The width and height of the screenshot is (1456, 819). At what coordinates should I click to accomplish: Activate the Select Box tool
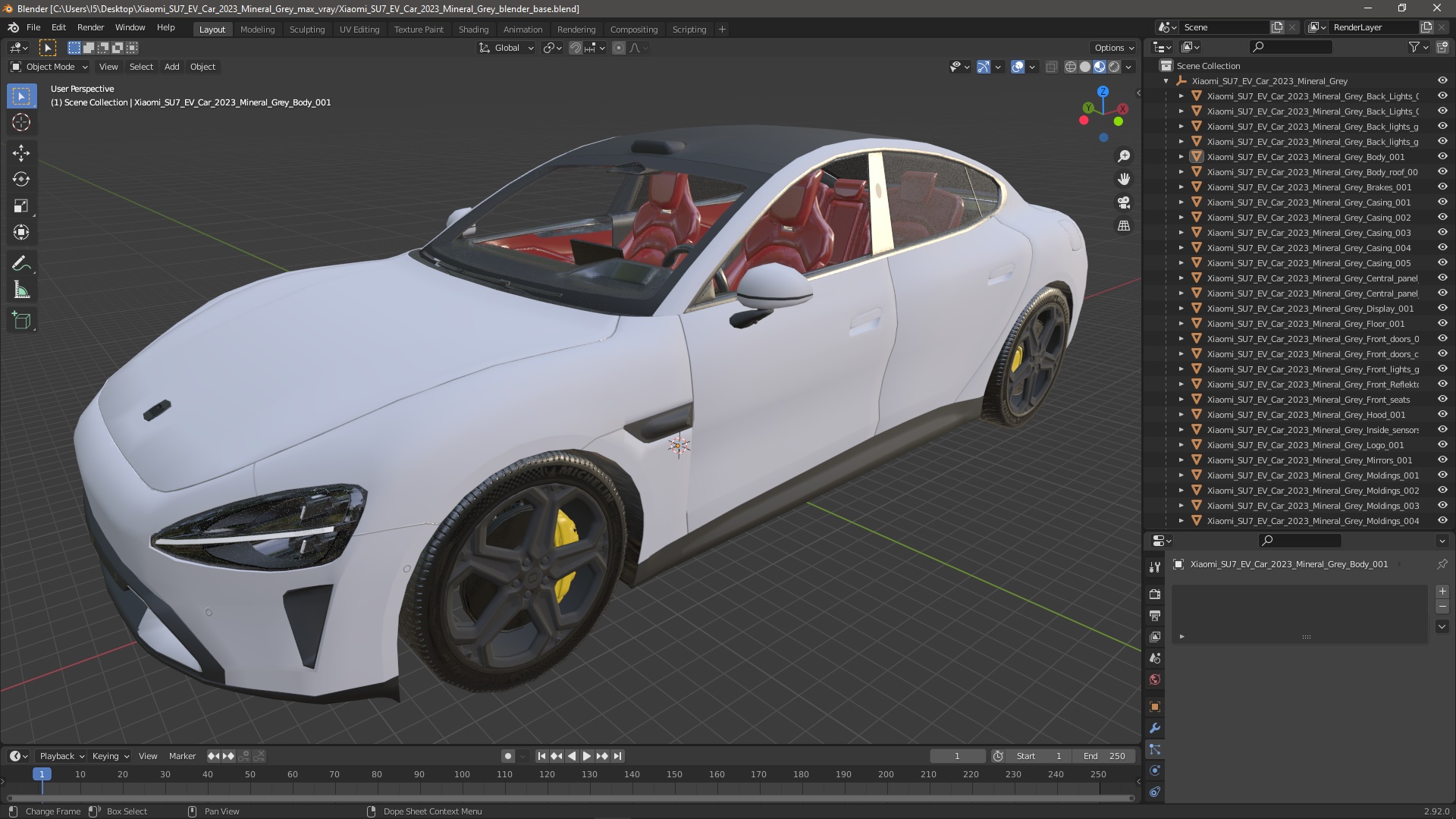[x=21, y=96]
